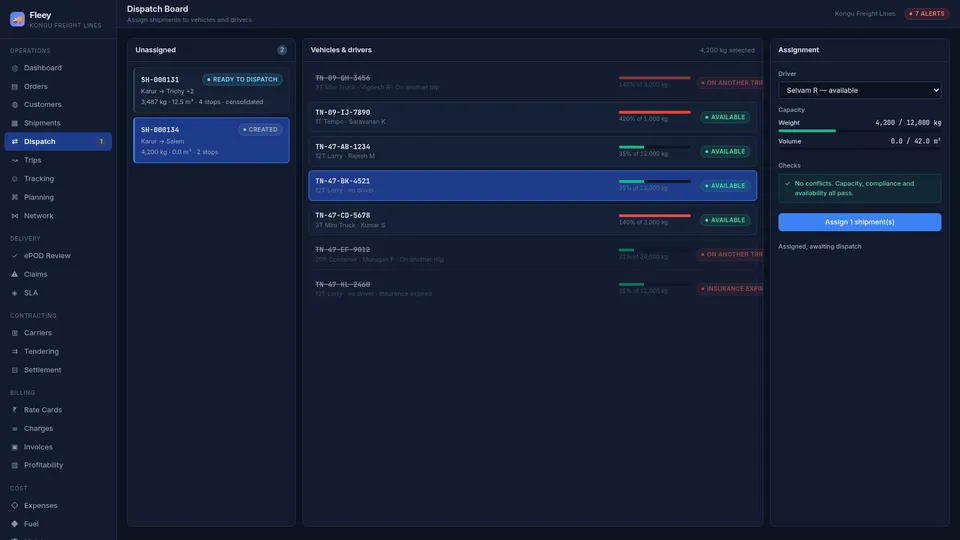Click the Customers sidebar icon
This screenshot has width=960, height=540.
(x=15, y=105)
